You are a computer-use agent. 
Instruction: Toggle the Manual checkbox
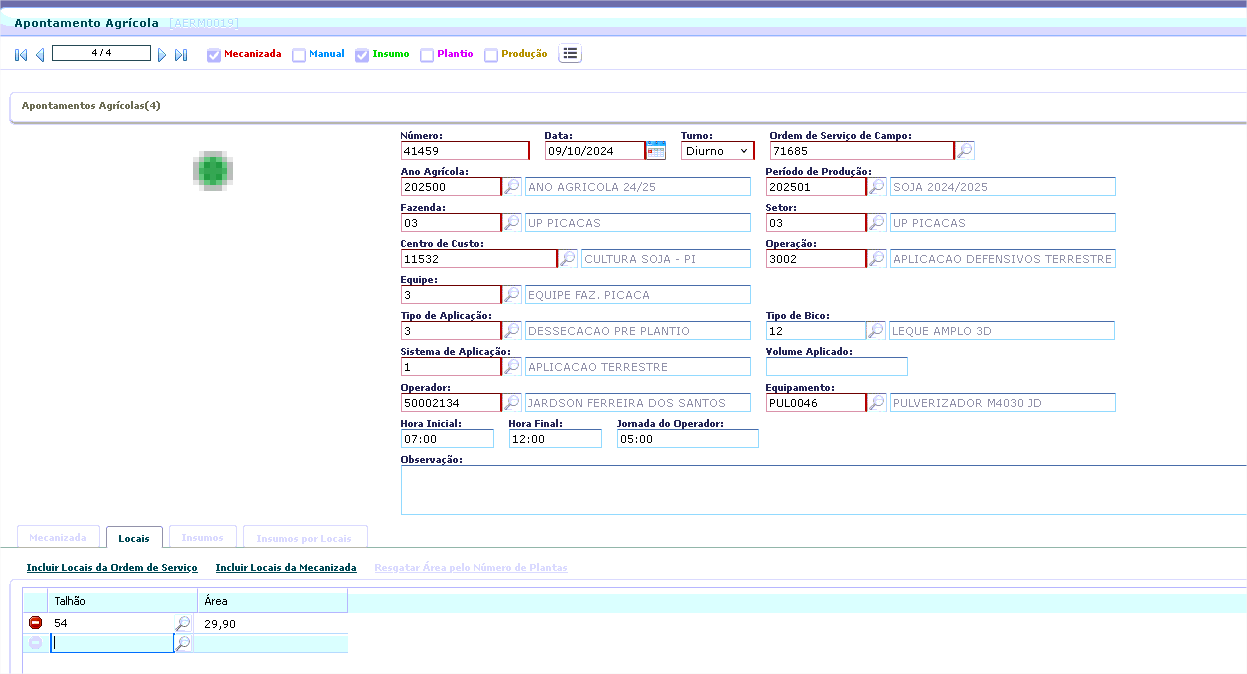299,55
